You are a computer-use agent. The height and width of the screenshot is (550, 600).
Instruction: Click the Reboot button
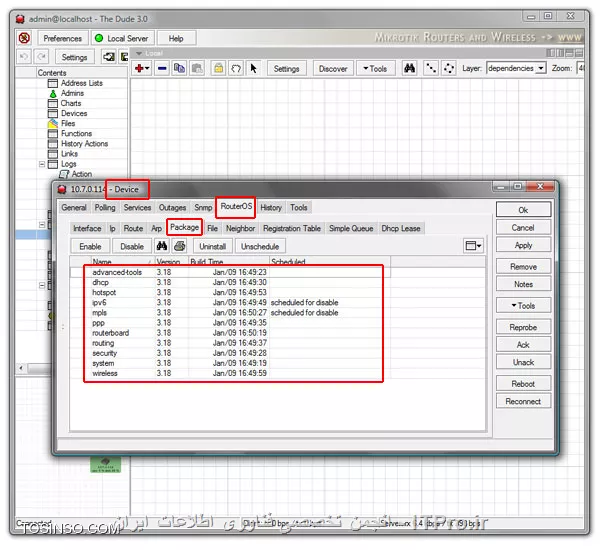point(523,384)
